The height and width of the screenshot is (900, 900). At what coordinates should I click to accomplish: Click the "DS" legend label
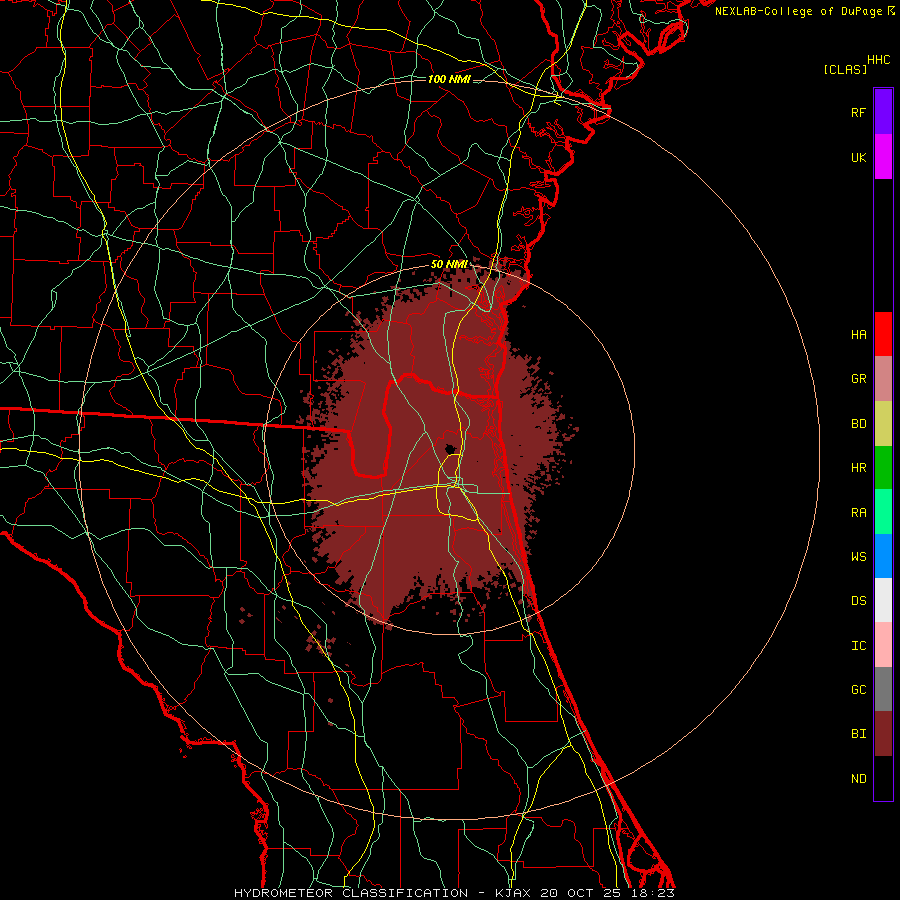click(859, 601)
